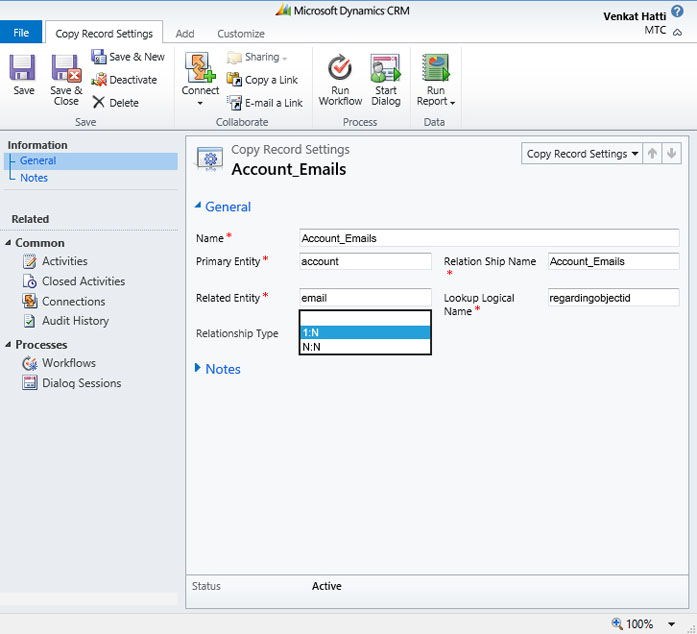Click the Run Workflow icon

coord(340,69)
